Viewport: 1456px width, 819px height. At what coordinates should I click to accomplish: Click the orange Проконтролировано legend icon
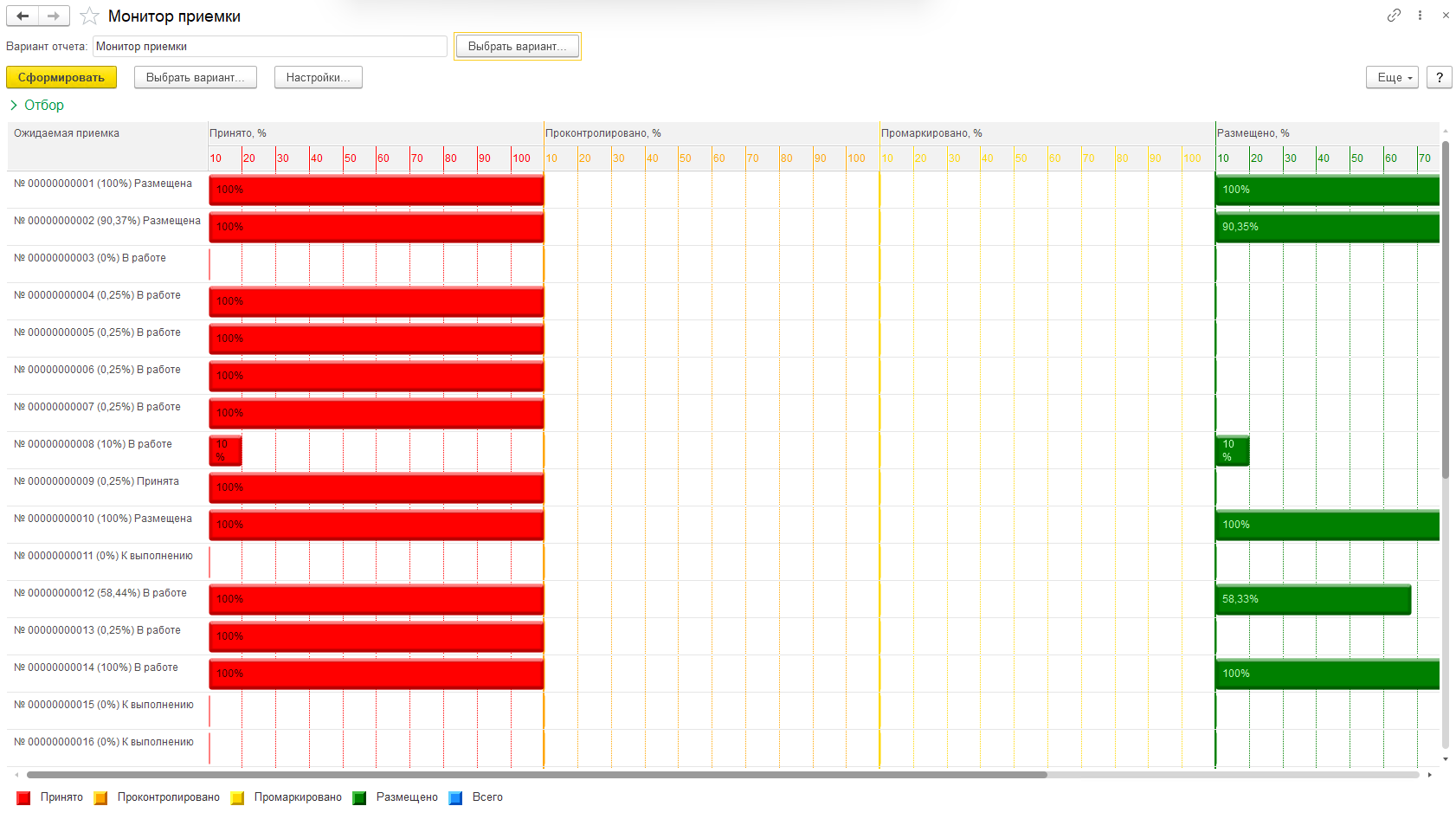(100, 797)
